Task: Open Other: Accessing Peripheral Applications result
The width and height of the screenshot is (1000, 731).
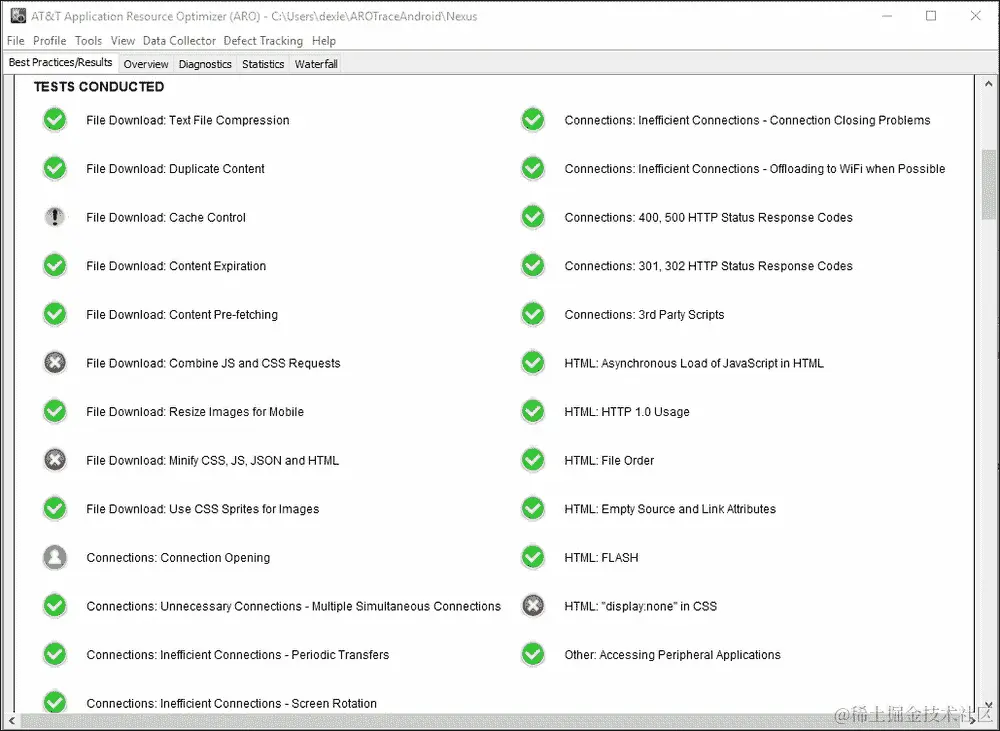Action: click(672, 654)
